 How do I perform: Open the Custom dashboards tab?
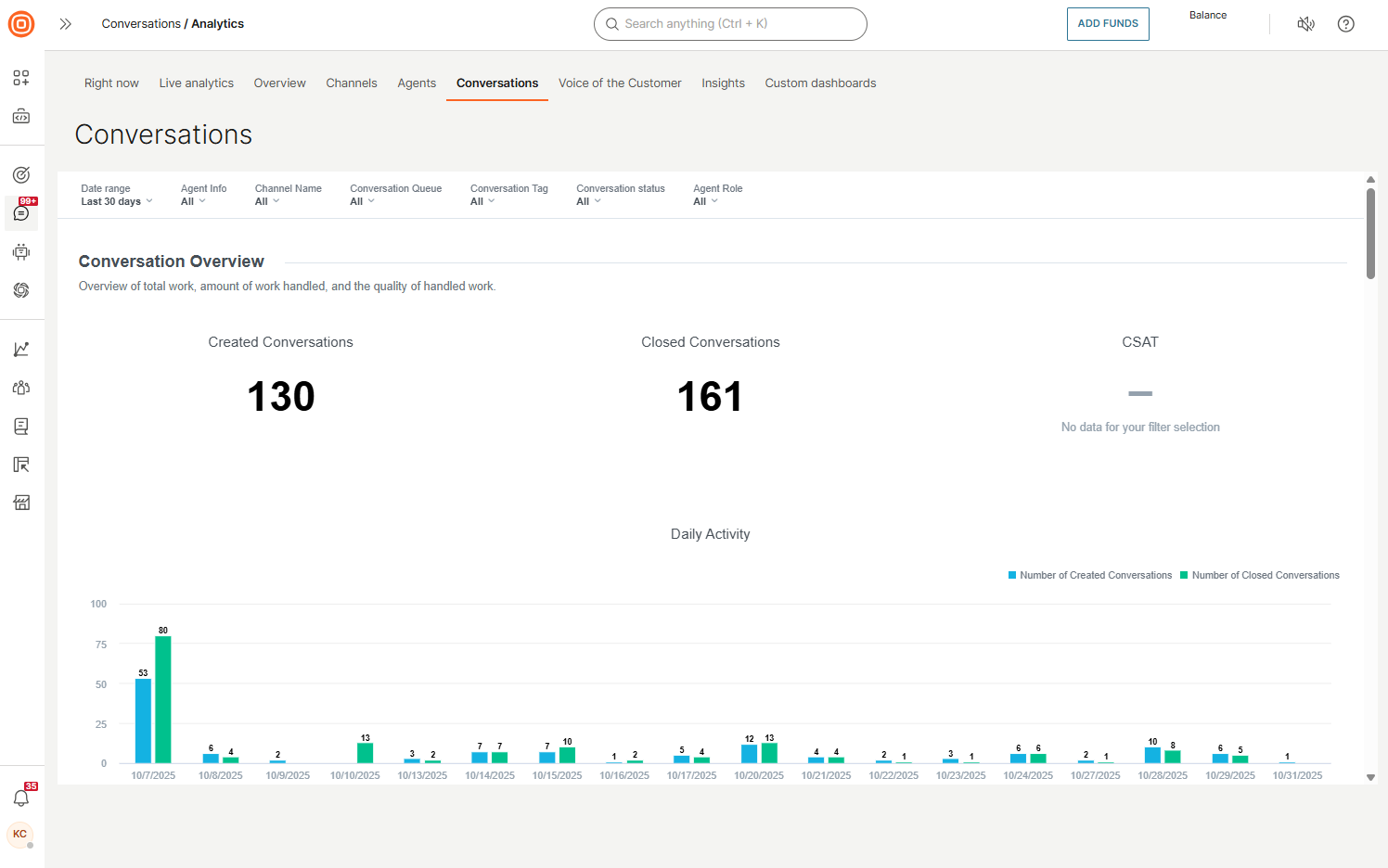pos(820,83)
